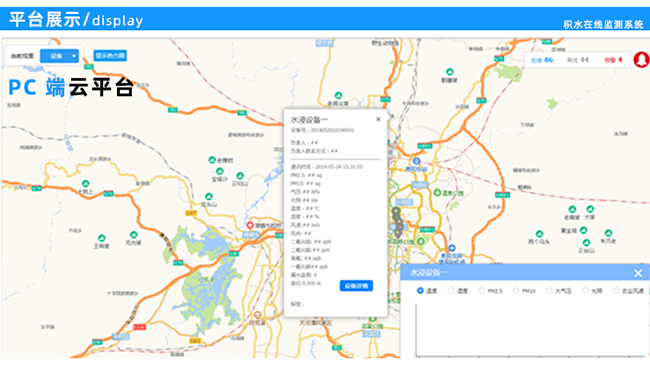Click the 在线 86 online counter
Screen dimensions: 650x386
(542, 60)
